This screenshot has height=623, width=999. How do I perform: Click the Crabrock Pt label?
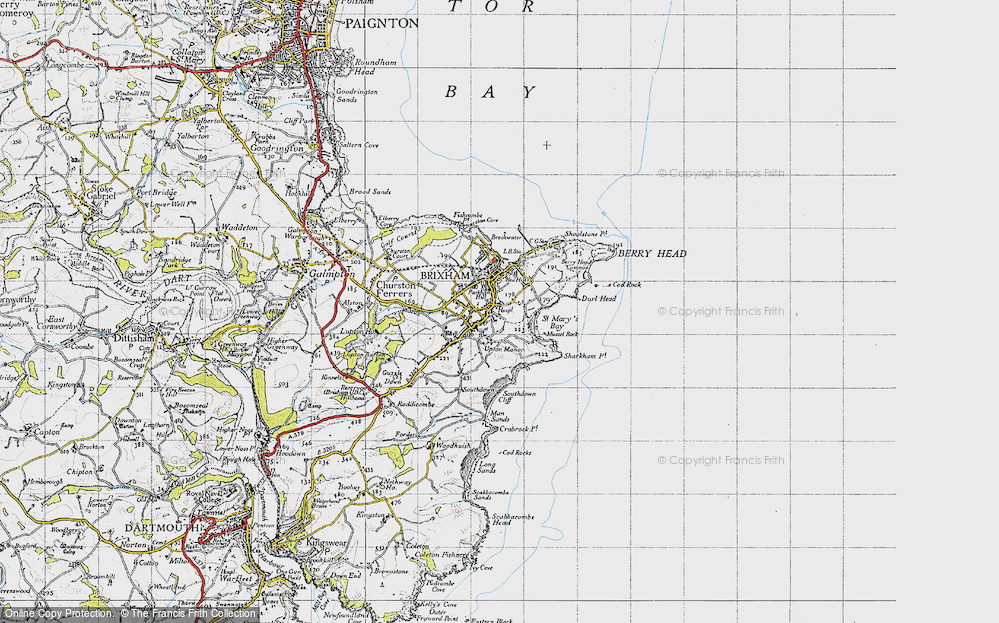[x=519, y=429]
